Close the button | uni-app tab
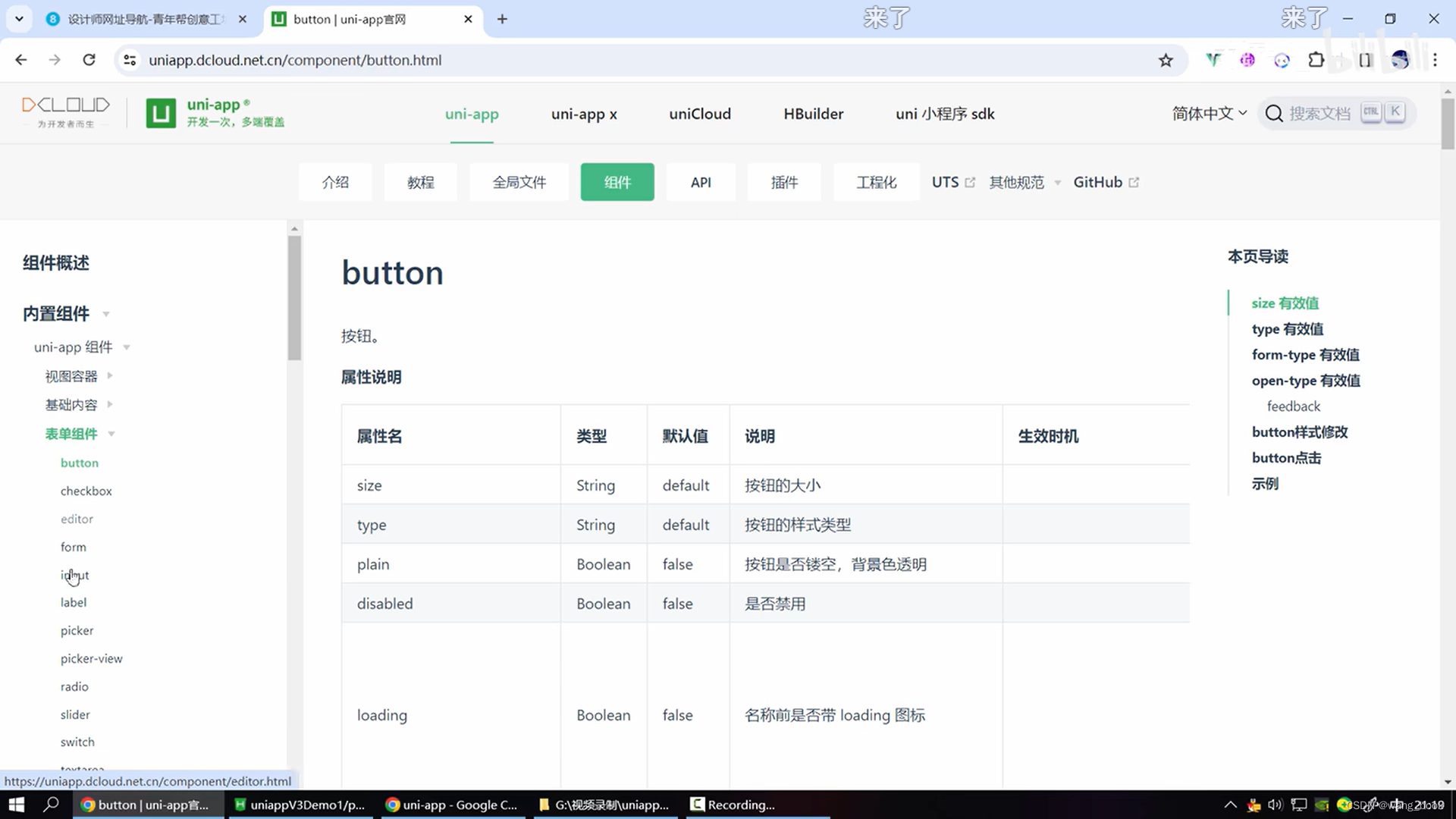The height and width of the screenshot is (819, 1456). pyautogui.click(x=468, y=19)
